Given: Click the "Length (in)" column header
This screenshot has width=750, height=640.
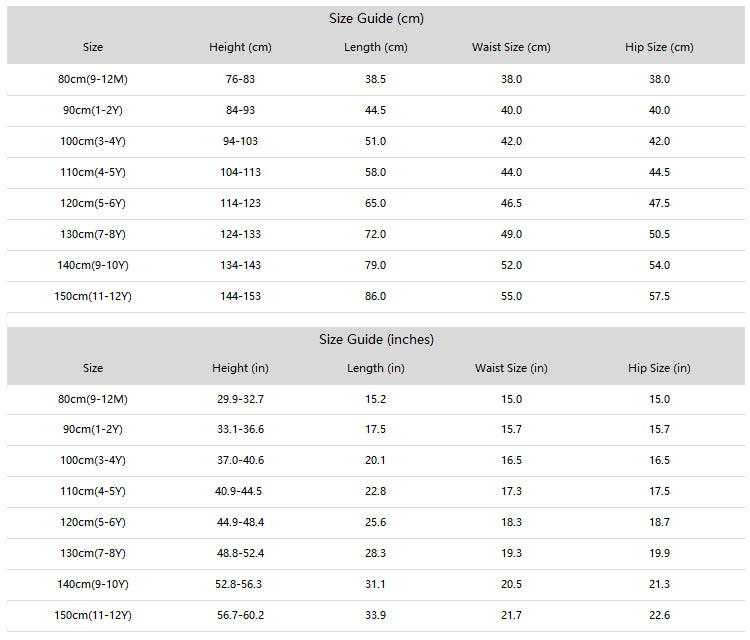Looking at the screenshot, I should point(376,368).
